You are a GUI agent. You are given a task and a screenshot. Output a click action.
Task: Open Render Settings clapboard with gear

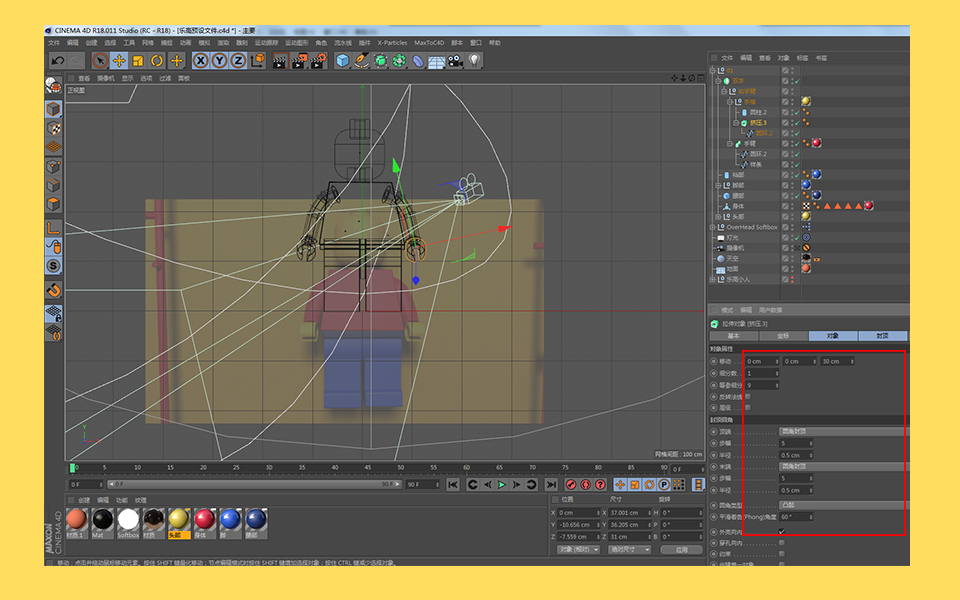[319, 61]
